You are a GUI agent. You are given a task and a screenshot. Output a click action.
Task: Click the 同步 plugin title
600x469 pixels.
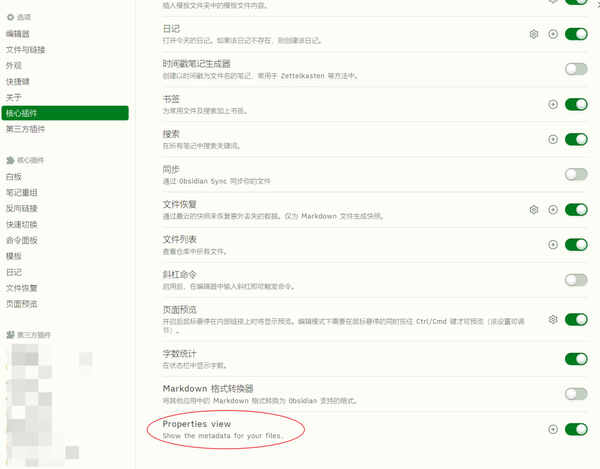[171, 169]
